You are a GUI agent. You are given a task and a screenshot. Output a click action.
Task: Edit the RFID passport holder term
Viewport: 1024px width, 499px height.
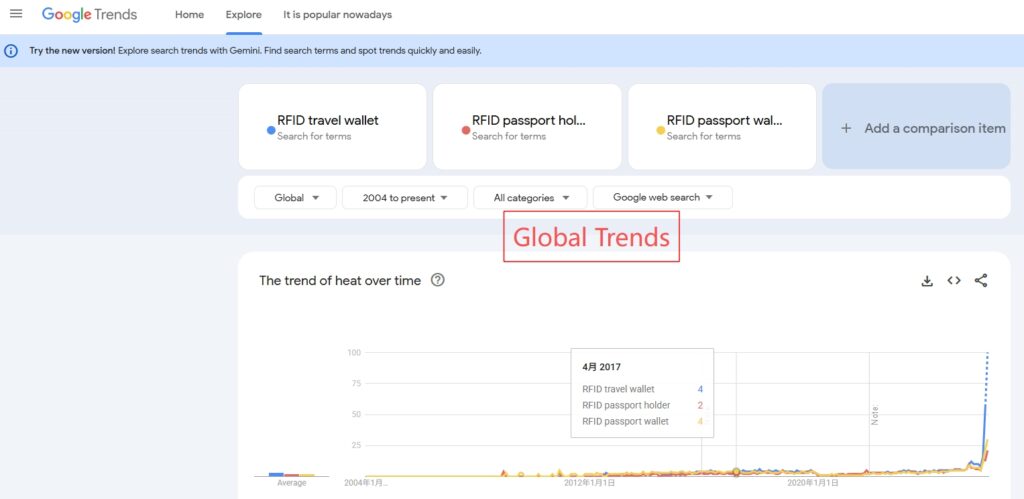pyautogui.click(x=528, y=121)
